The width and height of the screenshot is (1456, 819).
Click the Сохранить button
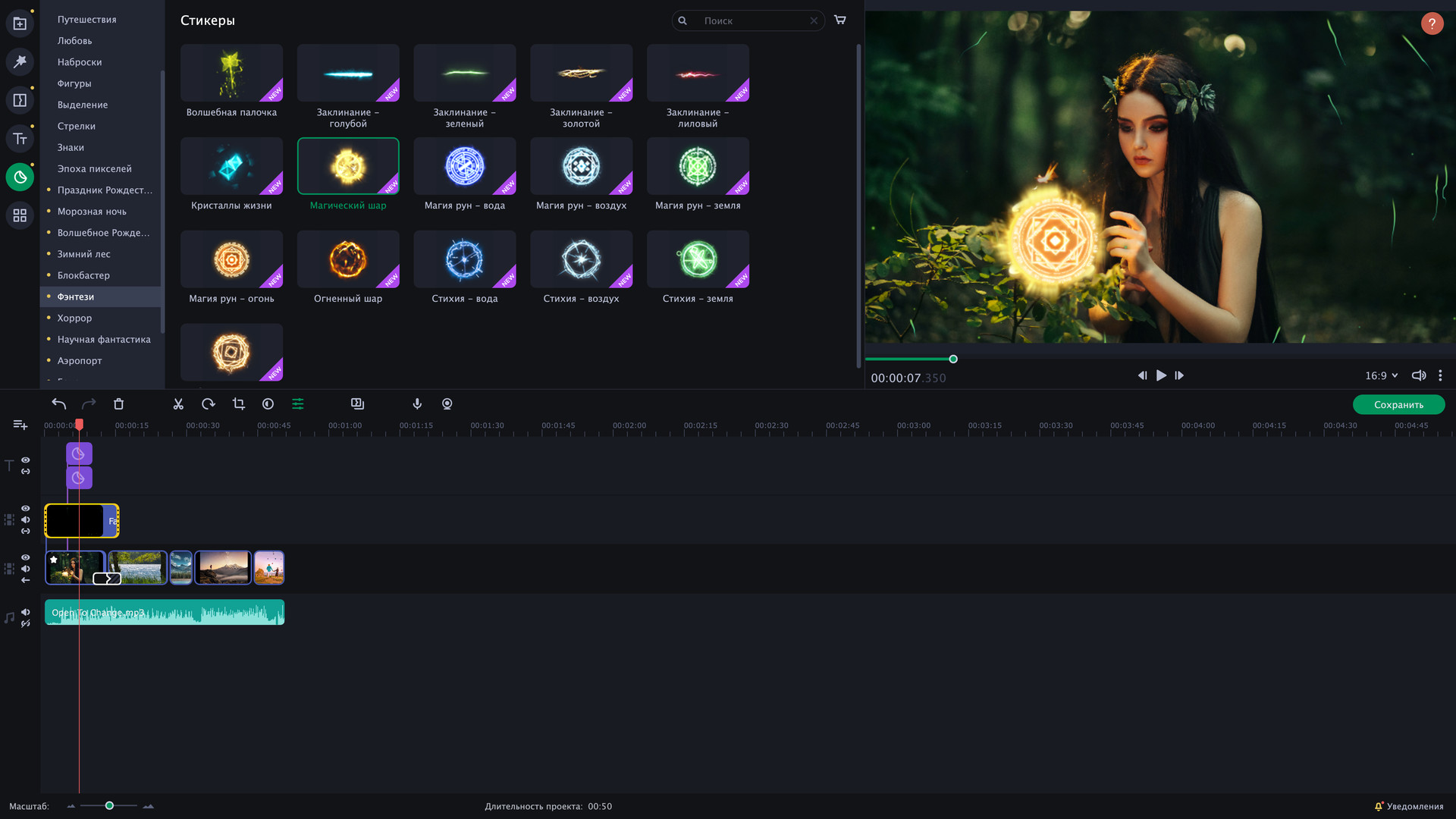point(1398,405)
